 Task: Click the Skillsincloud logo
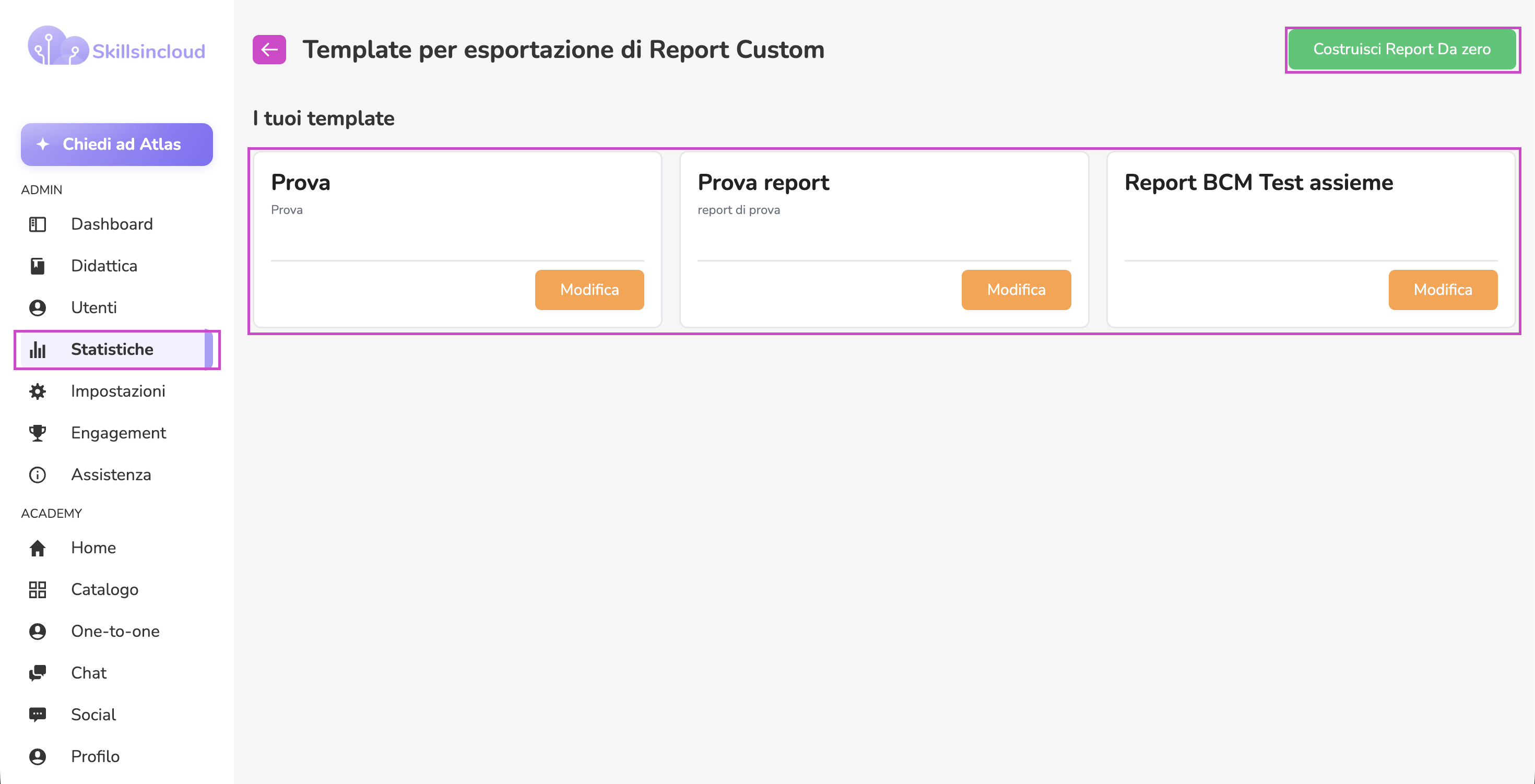tap(117, 46)
